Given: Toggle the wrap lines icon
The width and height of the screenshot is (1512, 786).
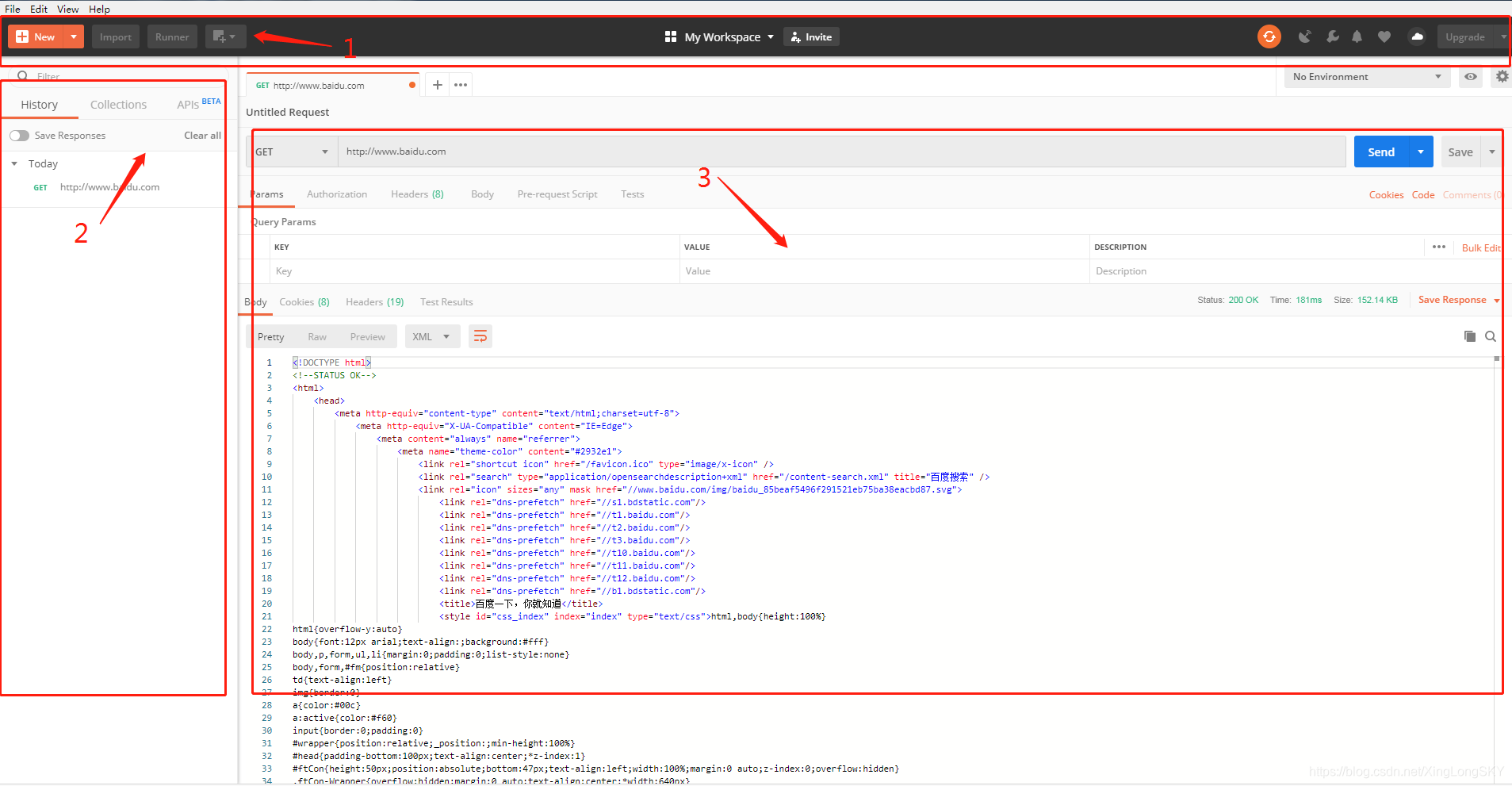Looking at the screenshot, I should (480, 337).
